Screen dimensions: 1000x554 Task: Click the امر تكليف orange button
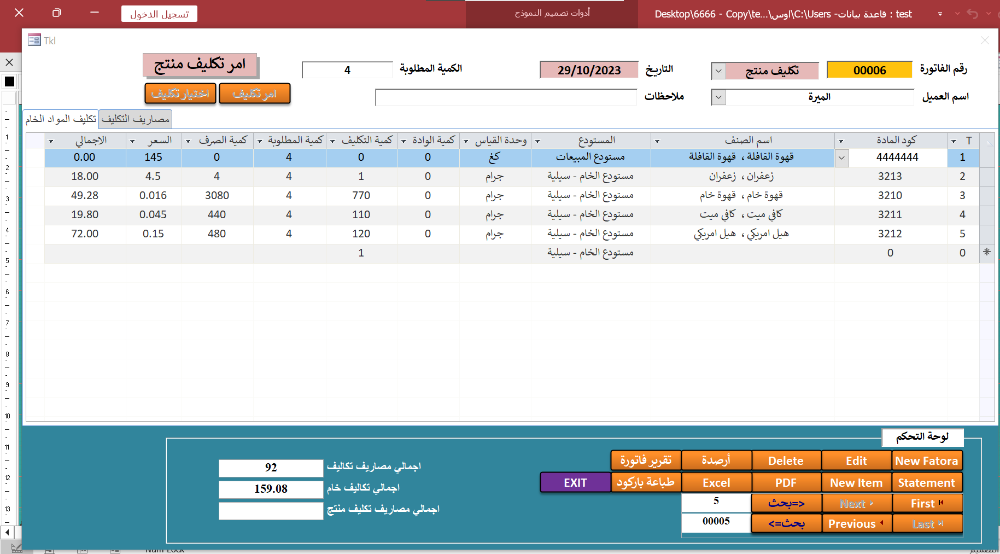pos(254,93)
